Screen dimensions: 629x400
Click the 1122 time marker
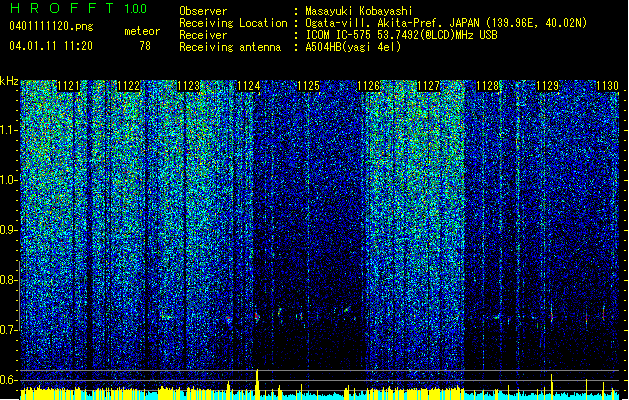pyautogui.click(x=128, y=86)
